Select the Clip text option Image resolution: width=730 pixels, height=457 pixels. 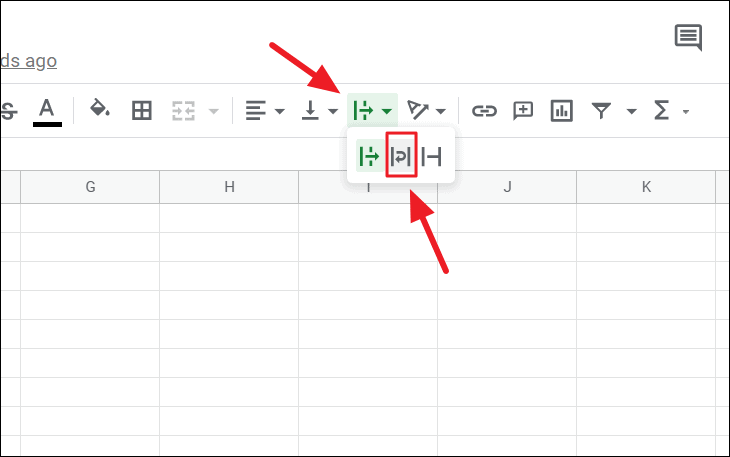coord(432,157)
